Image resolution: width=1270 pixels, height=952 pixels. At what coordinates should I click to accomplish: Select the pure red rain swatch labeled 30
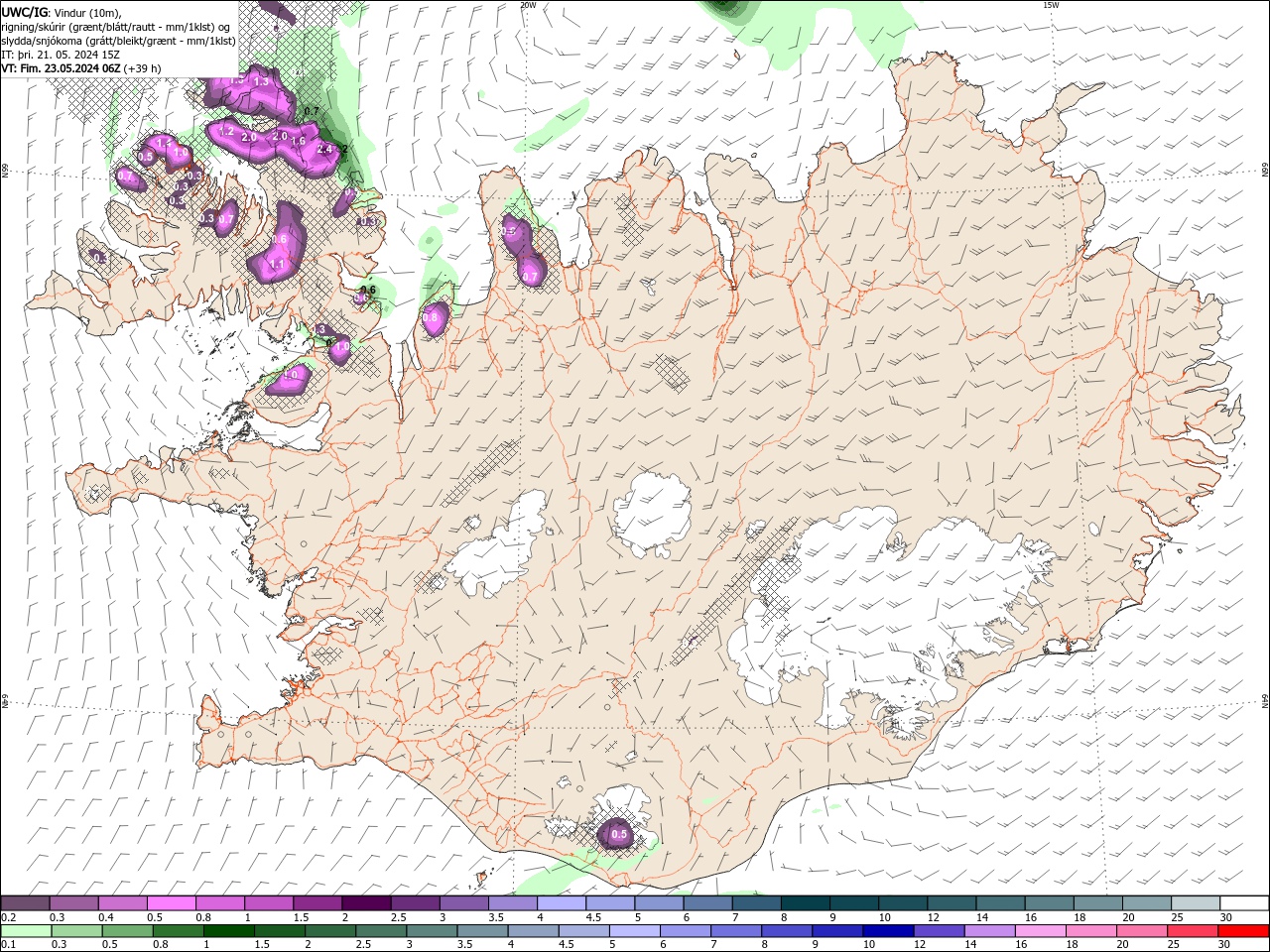click(x=1242, y=931)
